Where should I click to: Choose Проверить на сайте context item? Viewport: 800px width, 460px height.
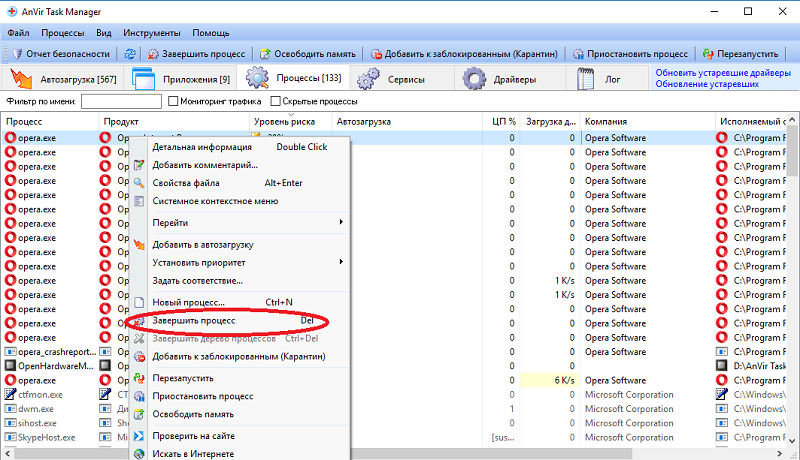(240, 436)
